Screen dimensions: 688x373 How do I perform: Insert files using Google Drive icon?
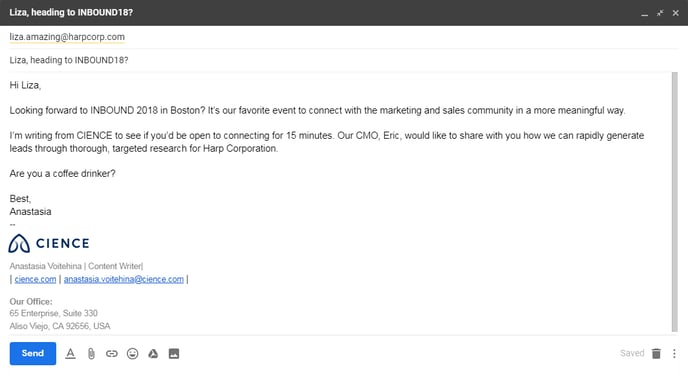tap(153, 353)
